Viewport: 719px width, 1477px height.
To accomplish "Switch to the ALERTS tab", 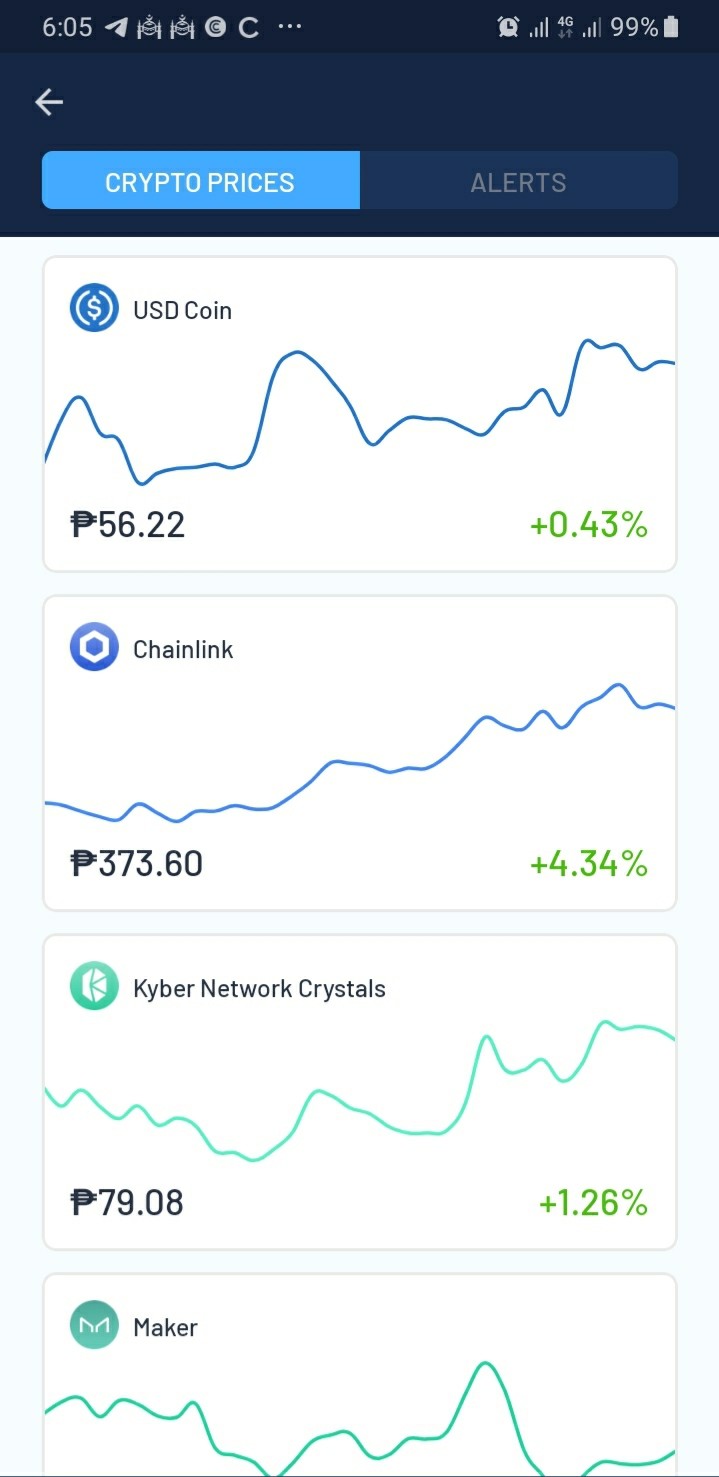I will (x=519, y=181).
